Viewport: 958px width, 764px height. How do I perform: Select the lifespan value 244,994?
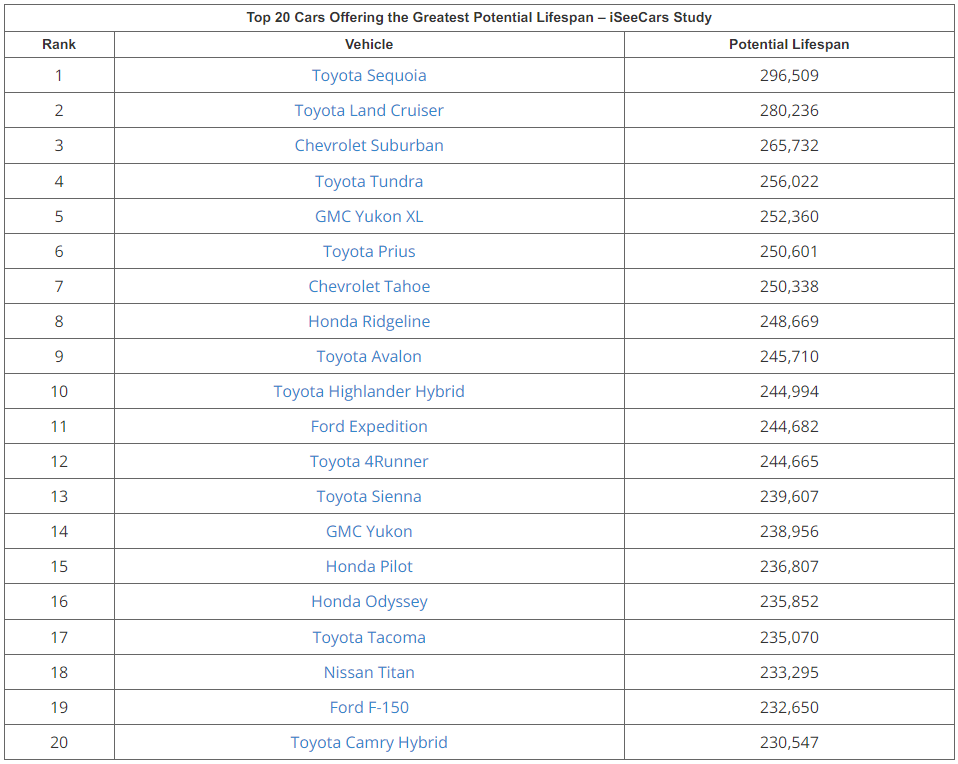[789, 391]
